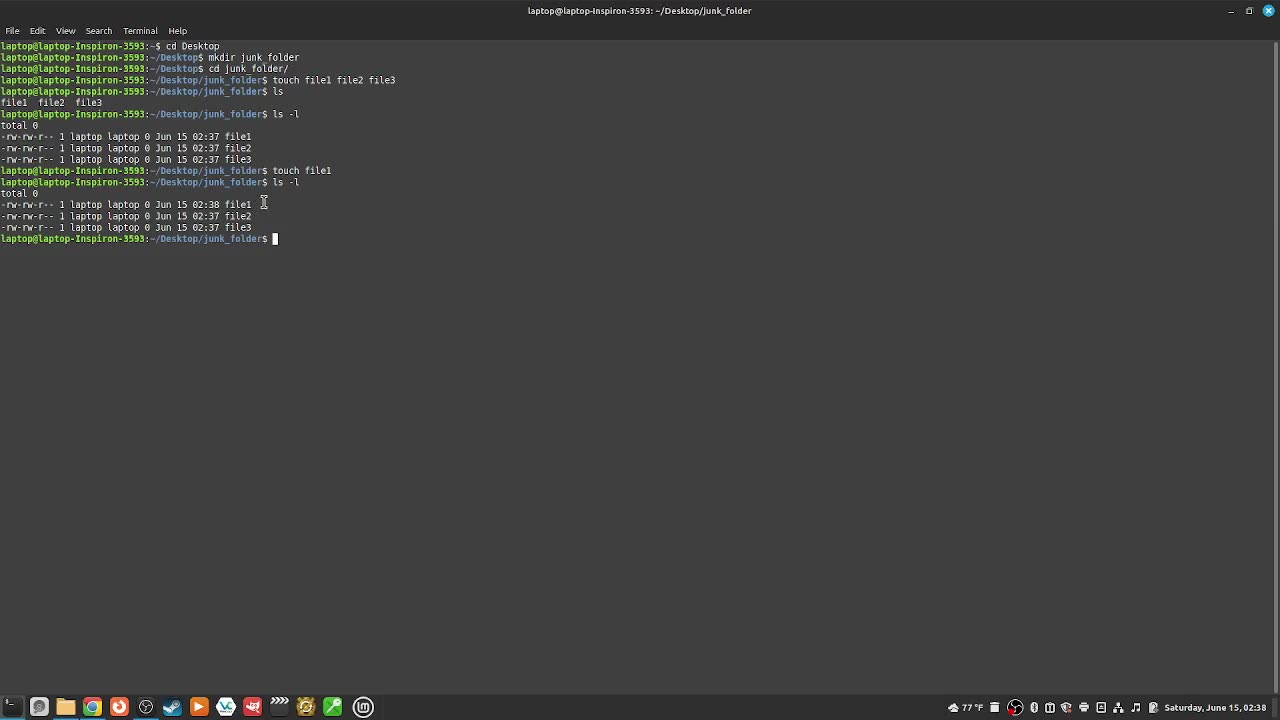Open the calendar clock Saturday, June 15

pos(1215,708)
